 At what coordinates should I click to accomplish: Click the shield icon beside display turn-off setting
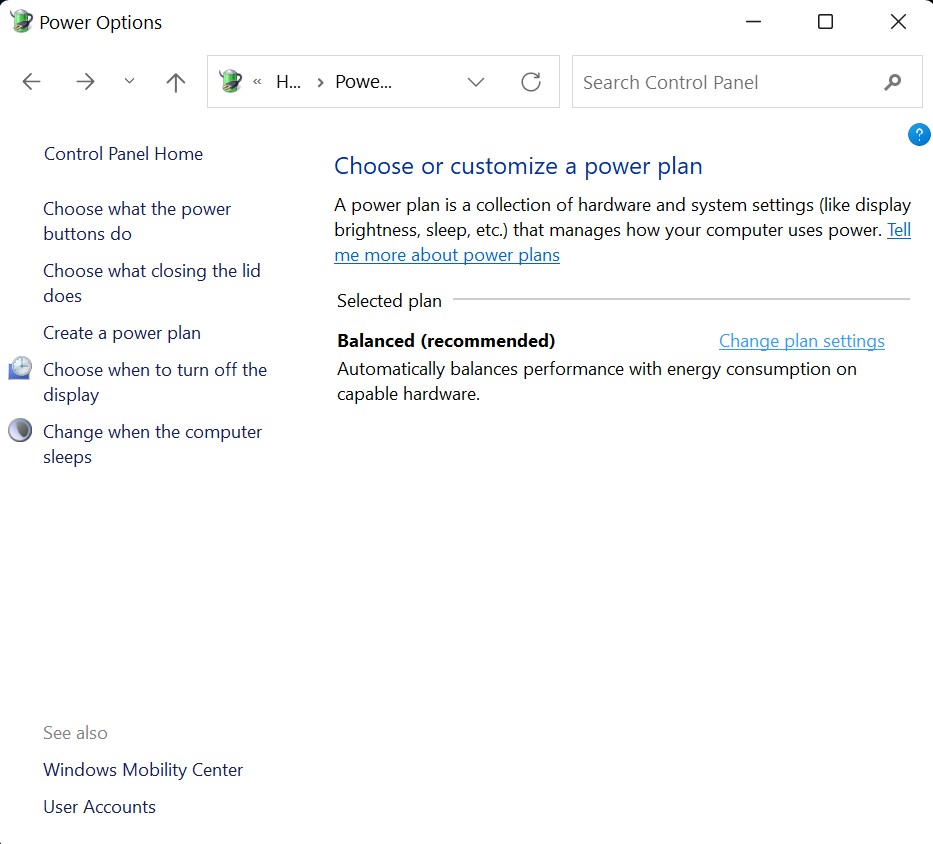(19, 369)
